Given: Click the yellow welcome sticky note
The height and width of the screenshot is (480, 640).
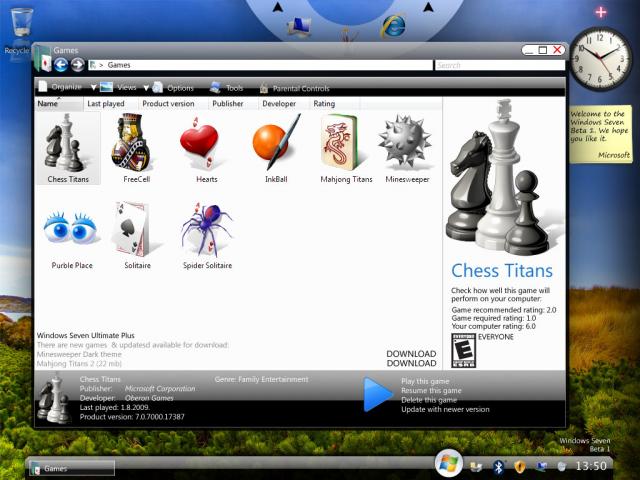Looking at the screenshot, I should [600, 134].
